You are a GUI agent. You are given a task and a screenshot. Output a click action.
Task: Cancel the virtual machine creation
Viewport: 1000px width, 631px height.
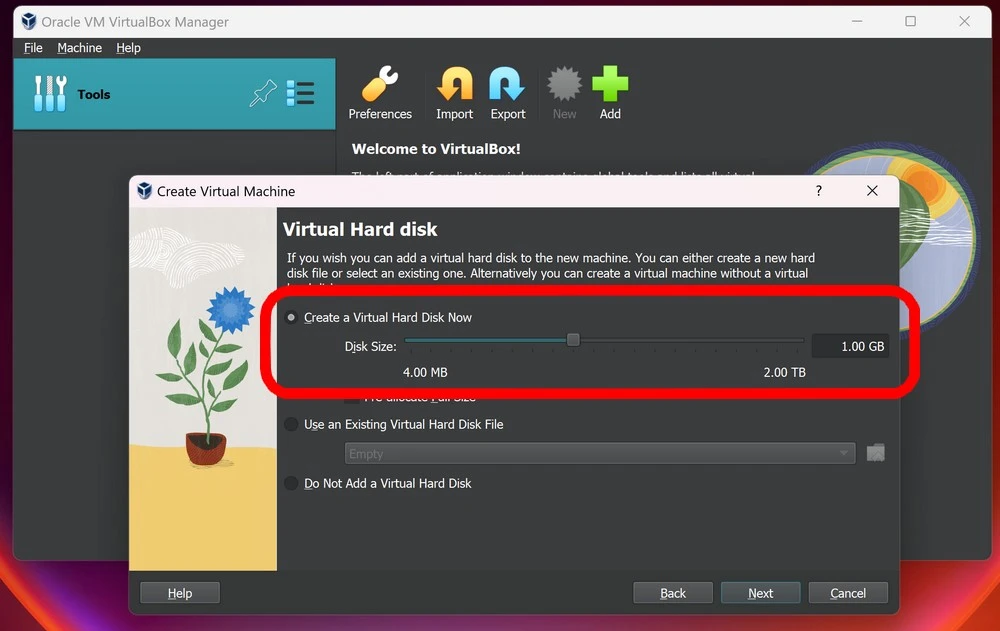(848, 593)
